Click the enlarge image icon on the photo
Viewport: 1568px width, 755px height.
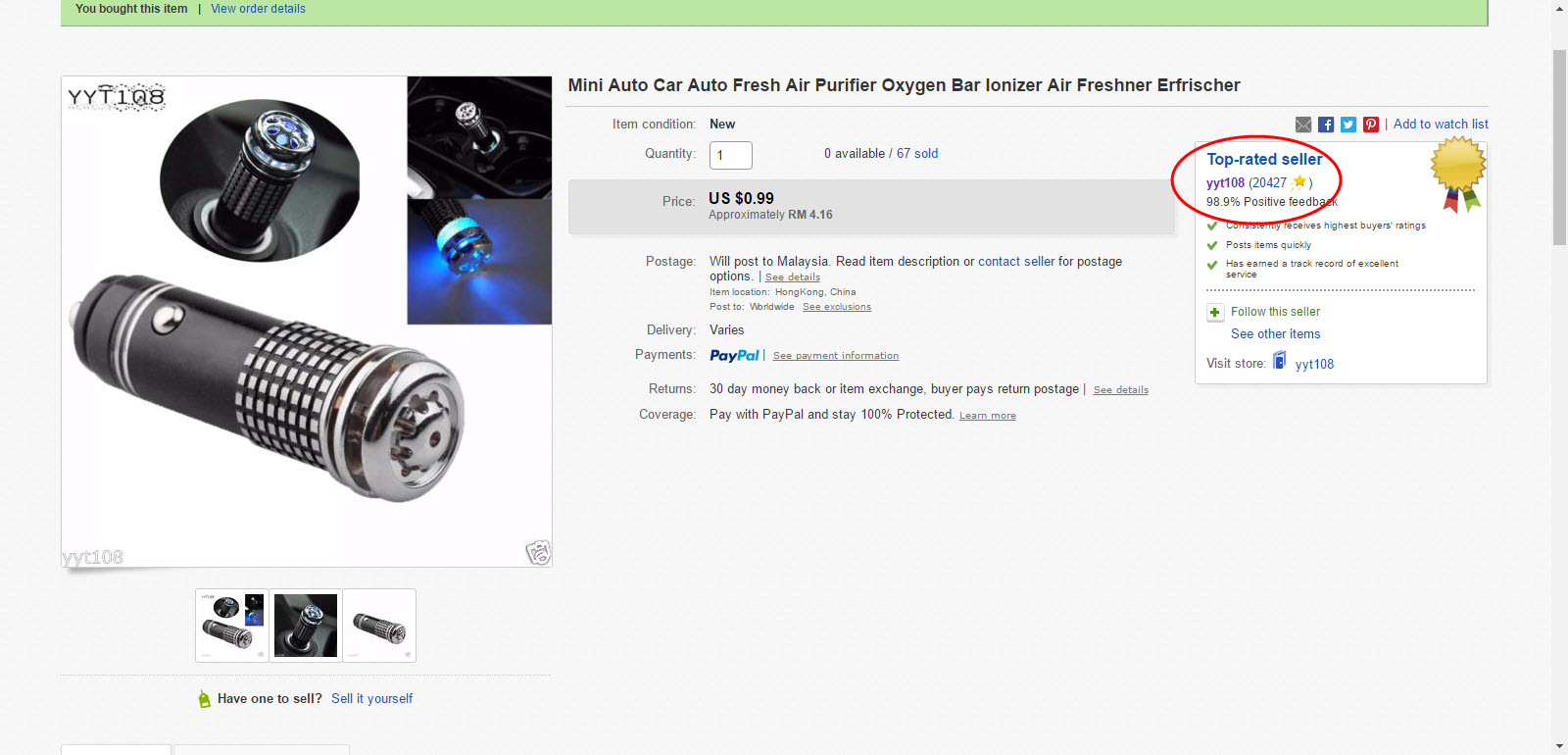[x=538, y=552]
